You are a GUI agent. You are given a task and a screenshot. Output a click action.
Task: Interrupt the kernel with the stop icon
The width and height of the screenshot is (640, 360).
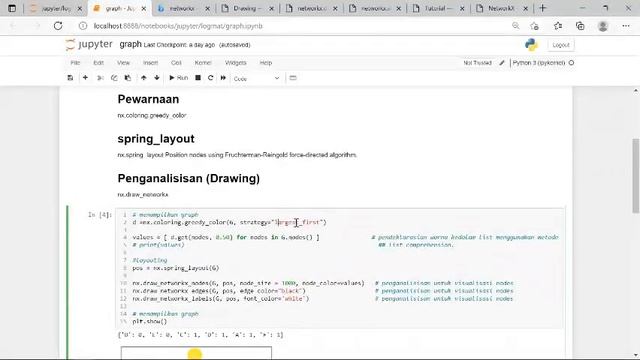click(x=198, y=78)
